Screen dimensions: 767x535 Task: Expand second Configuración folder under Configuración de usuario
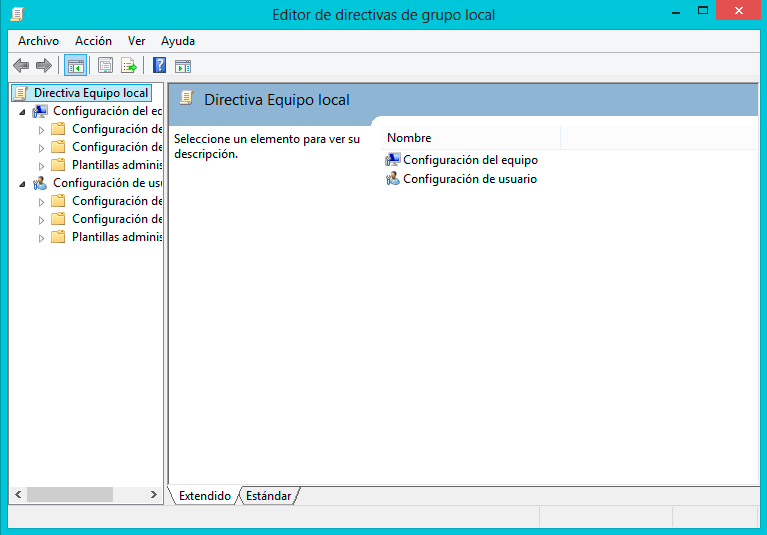point(41,220)
